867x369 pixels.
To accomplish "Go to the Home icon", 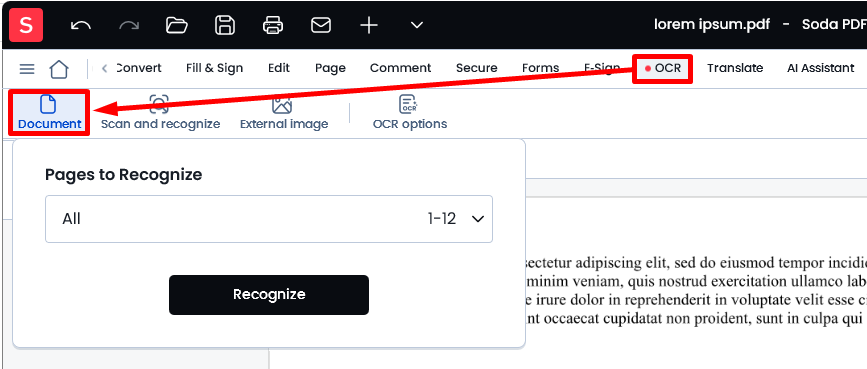I will tap(59, 69).
